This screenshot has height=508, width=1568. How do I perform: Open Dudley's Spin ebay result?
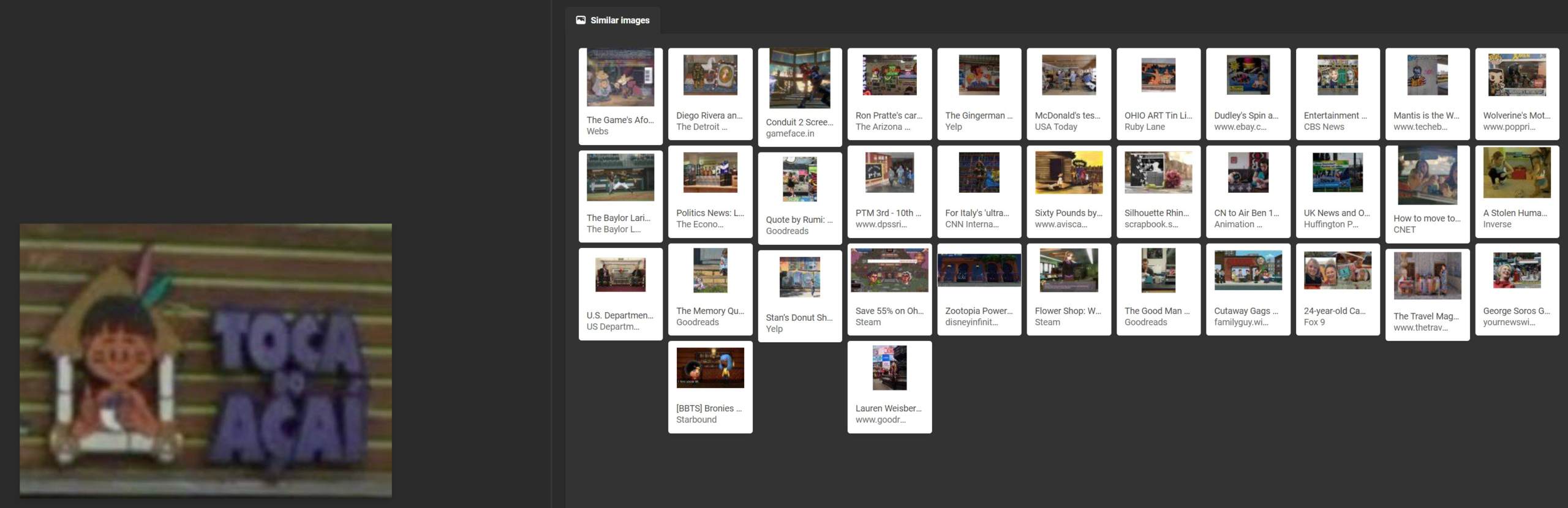point(1248,94)
